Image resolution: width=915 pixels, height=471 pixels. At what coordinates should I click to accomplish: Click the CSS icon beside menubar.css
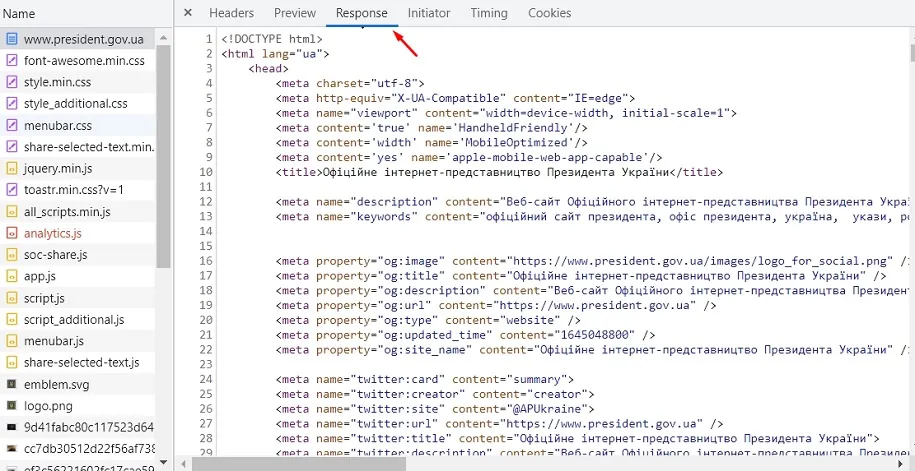coord(11,125)
